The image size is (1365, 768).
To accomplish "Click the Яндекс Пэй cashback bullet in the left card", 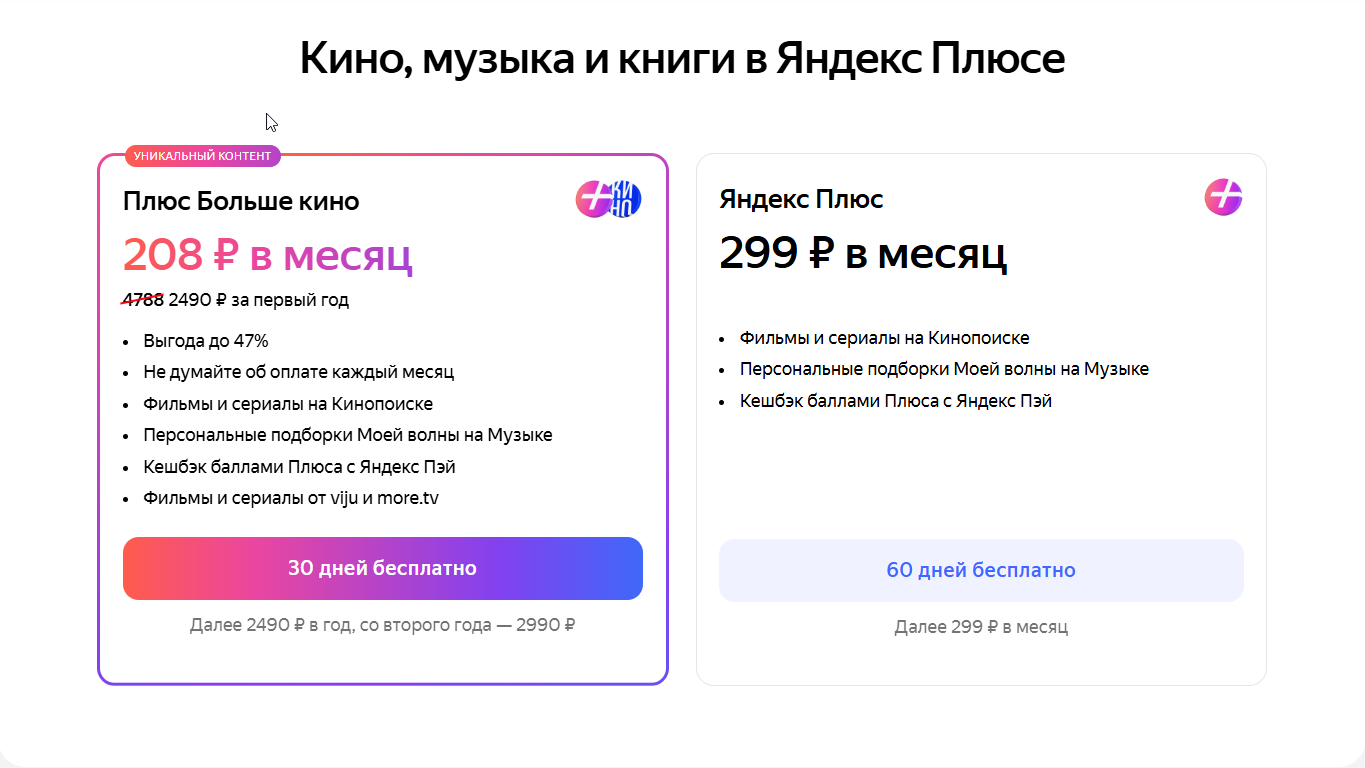I will pos(299,467).
